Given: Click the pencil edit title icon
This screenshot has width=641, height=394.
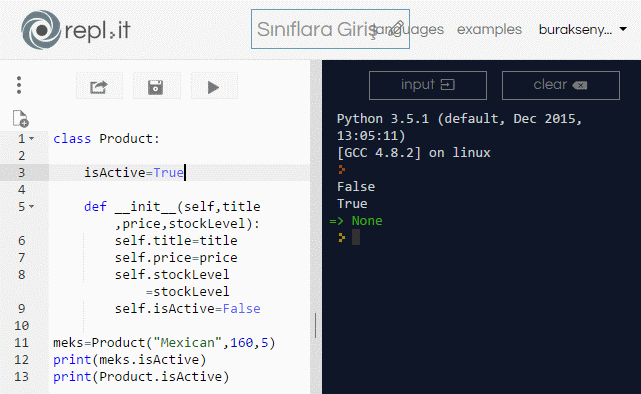Looking at the screenshot, I should pyautogui.click(x=396, y=28).
